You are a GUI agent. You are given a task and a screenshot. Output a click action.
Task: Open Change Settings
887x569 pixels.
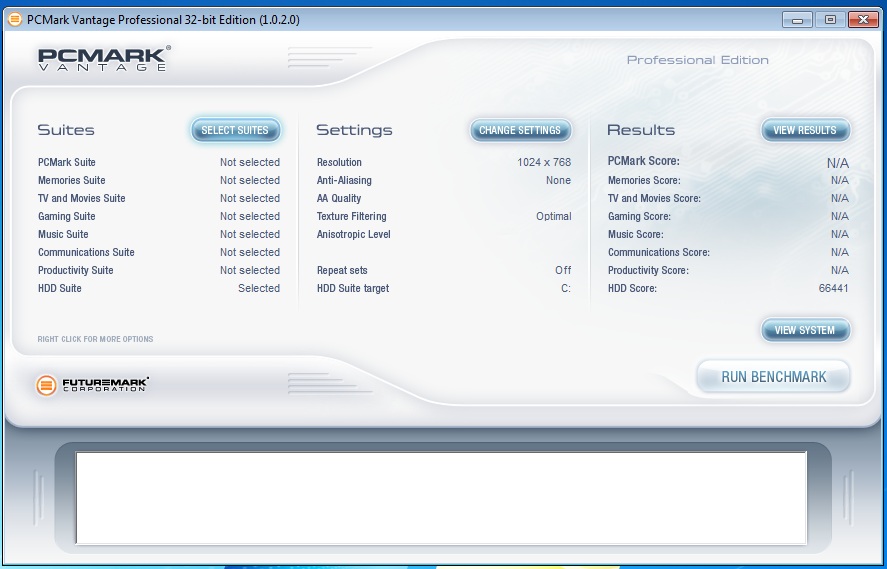520,130
